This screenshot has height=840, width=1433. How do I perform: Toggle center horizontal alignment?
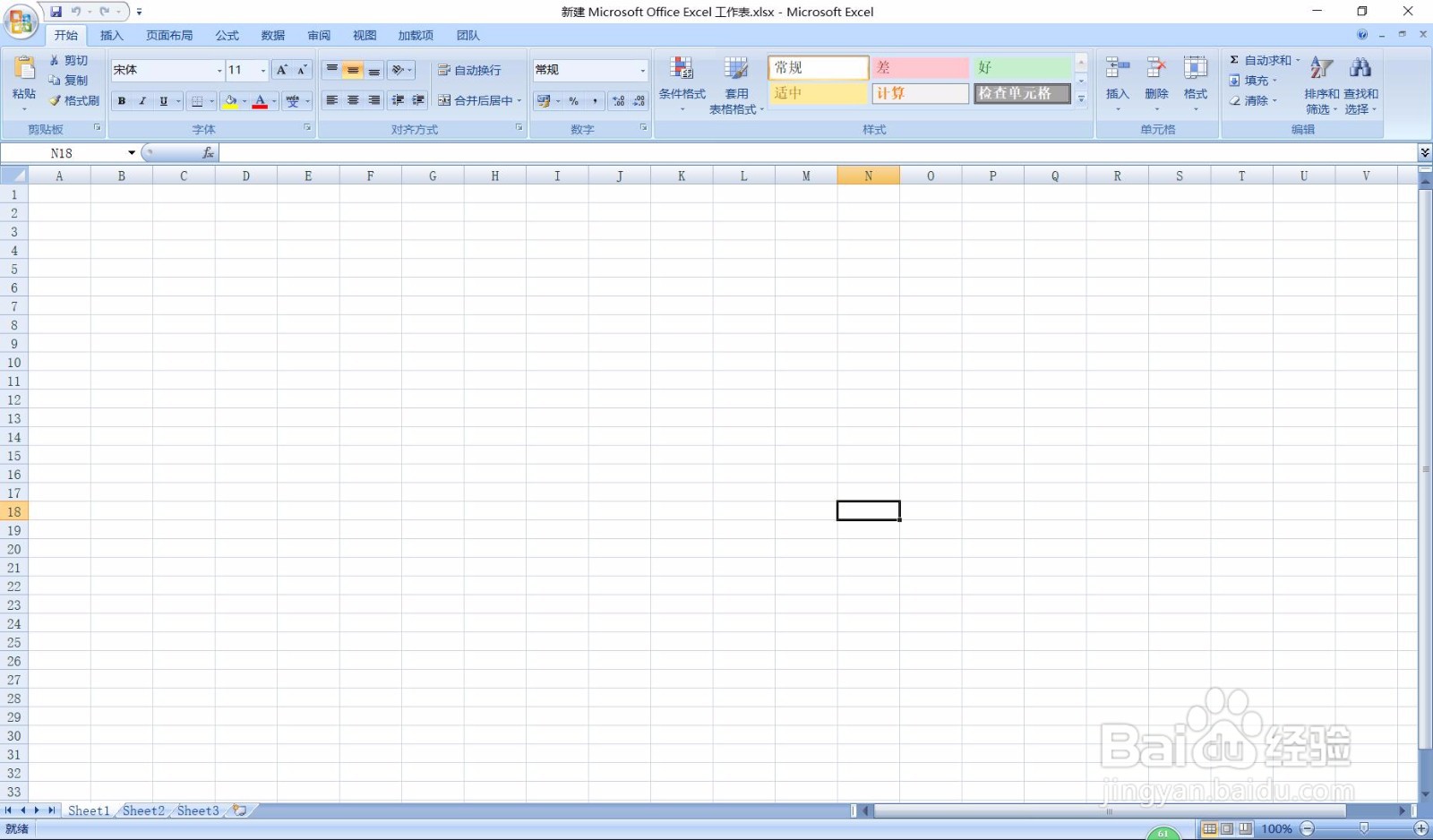(x=353, y=100)
